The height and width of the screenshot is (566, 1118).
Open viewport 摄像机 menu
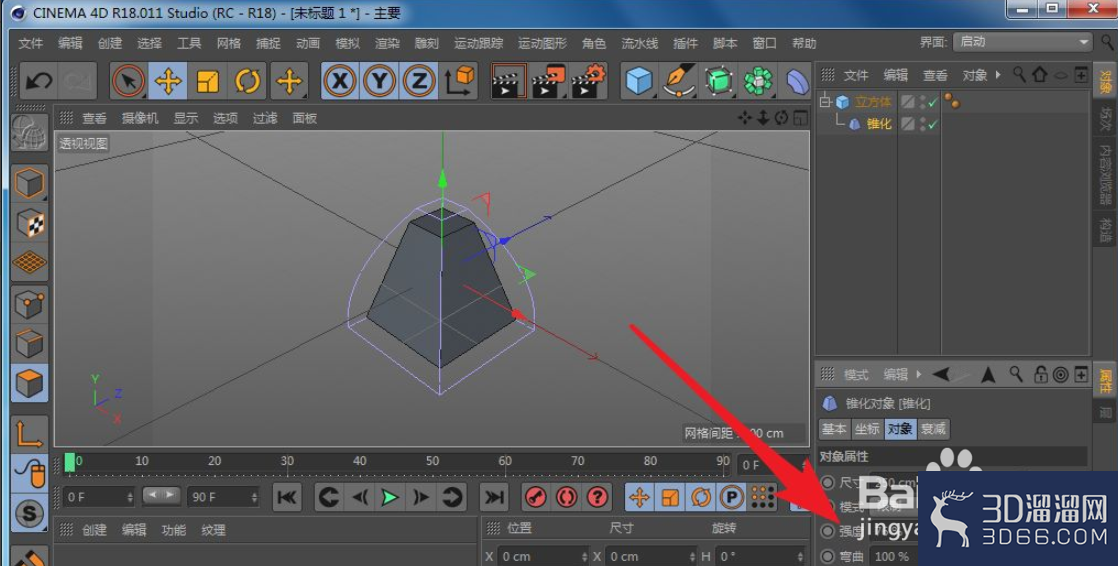tap(140, 118)
